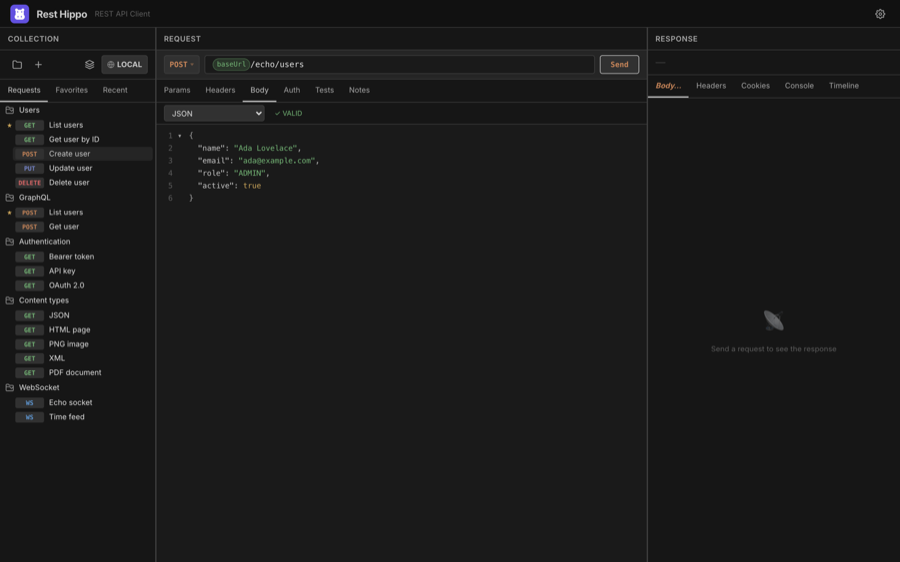Collapse the JSON object fold arrow on line 1
The width and height of the screenshot is (900, 562).
click(x=180, y=136)
